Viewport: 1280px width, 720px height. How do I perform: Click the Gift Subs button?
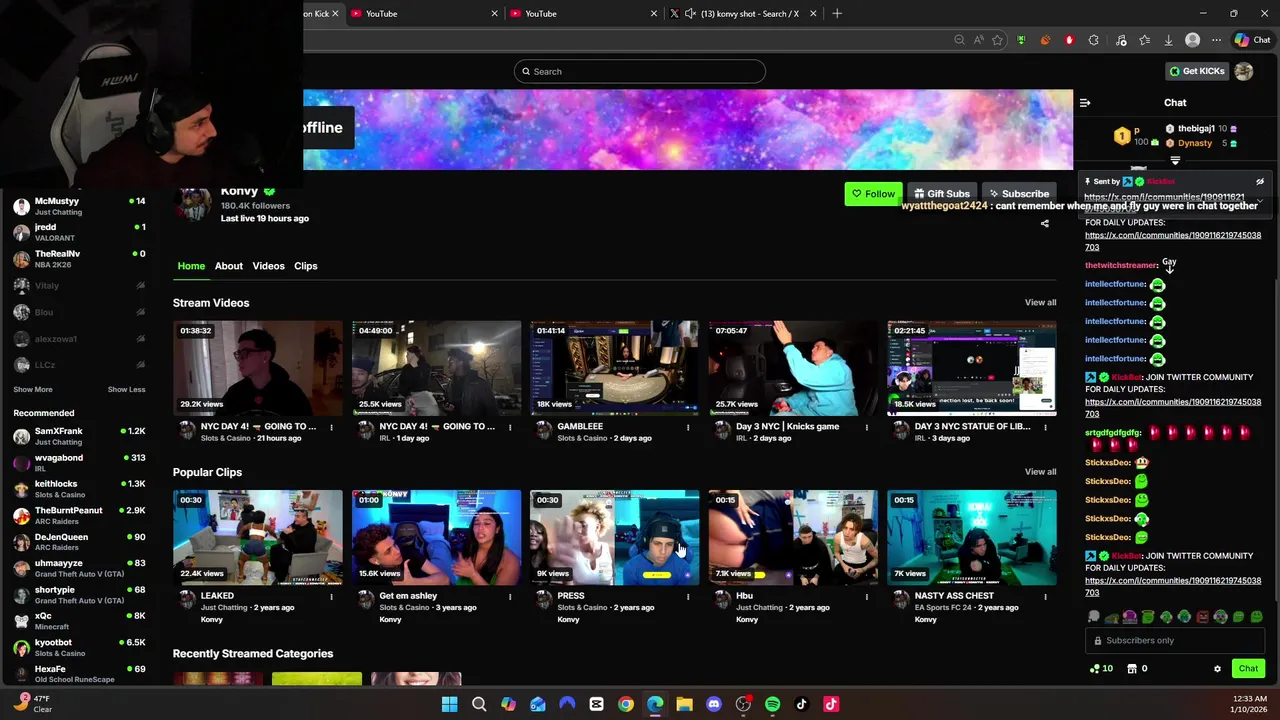coord(941,194)
